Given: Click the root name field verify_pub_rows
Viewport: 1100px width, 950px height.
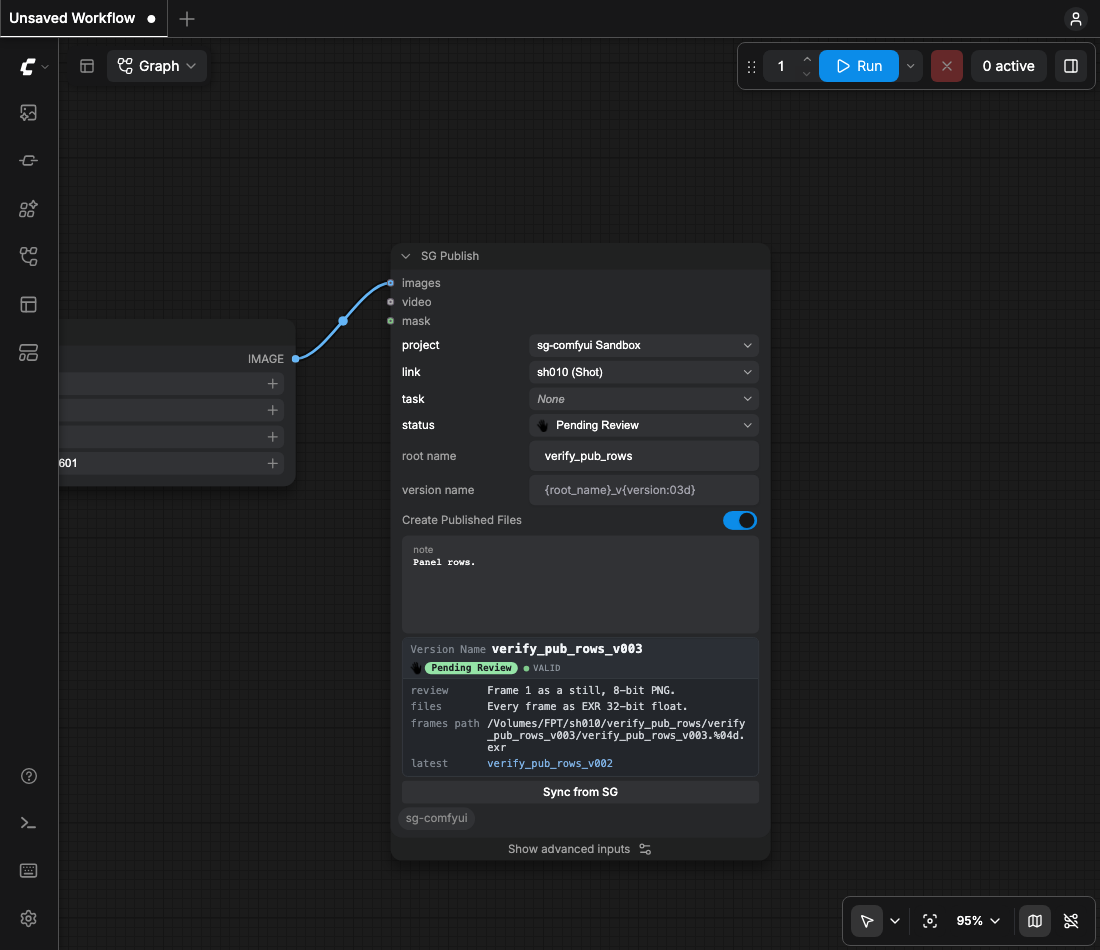Looking at the screenshot, I should 643,456.
